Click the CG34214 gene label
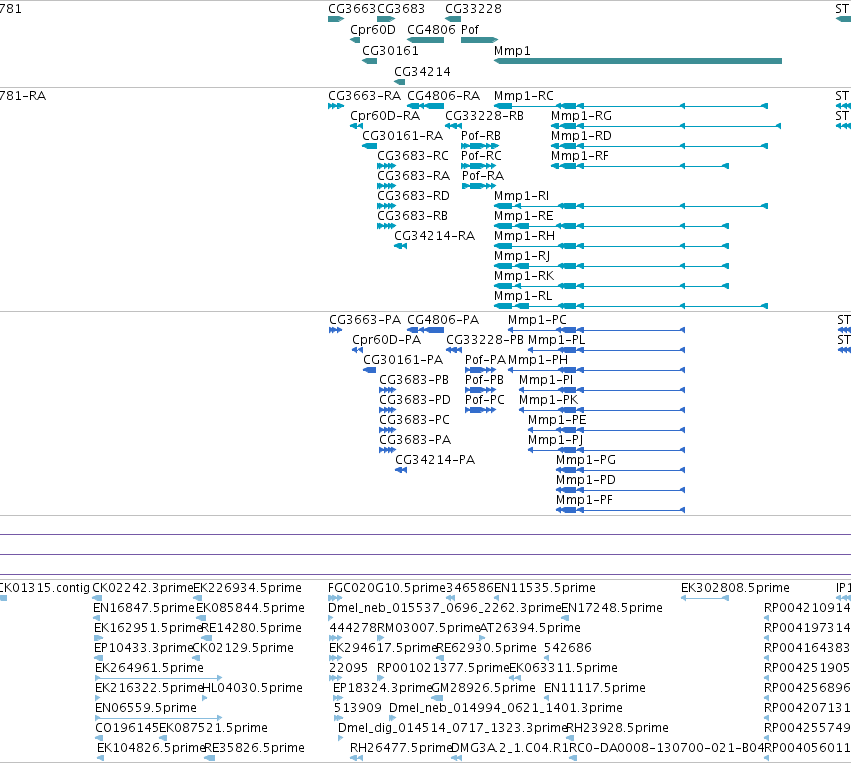851x763 pixels. (422, 72)
